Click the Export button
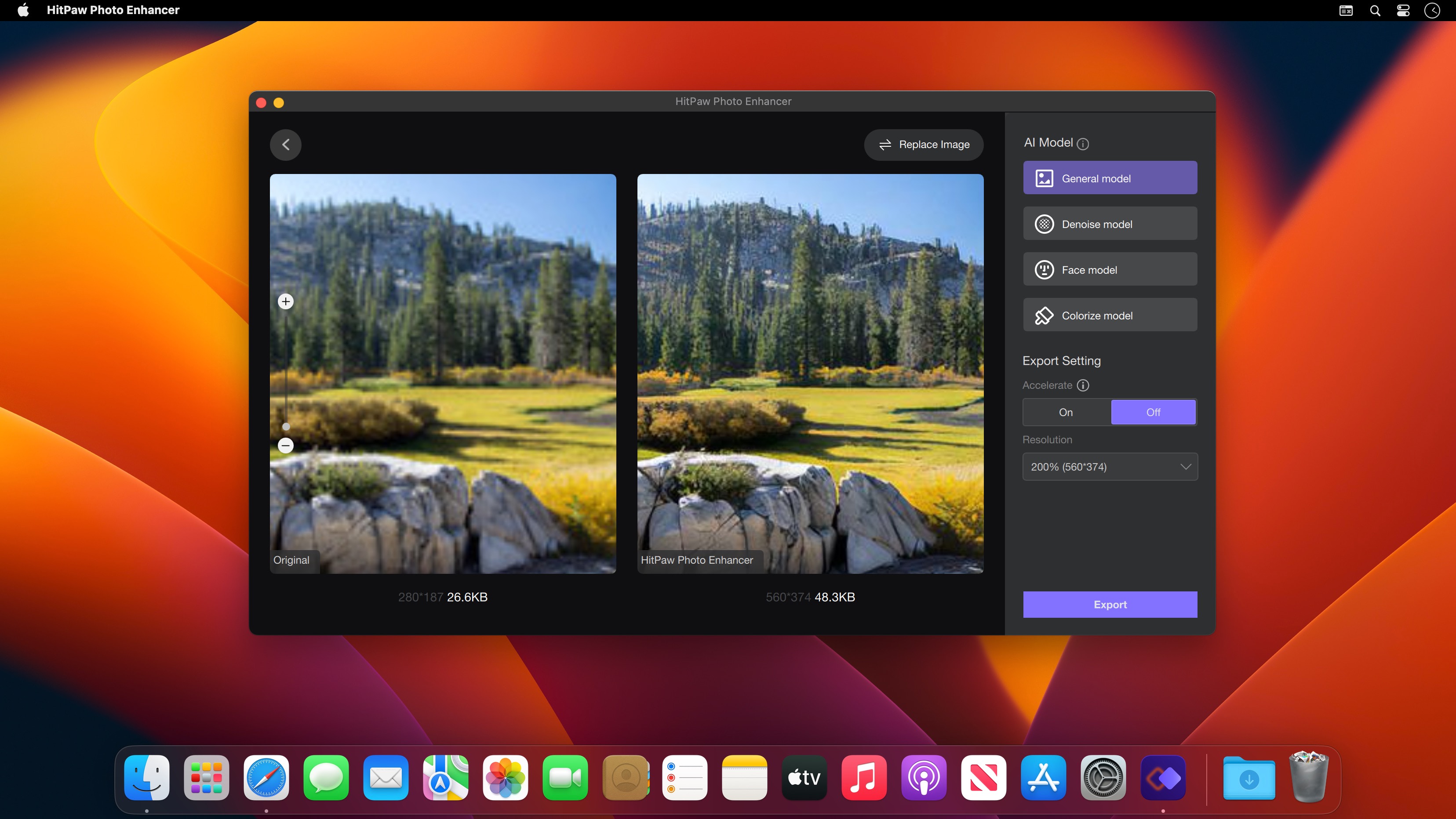This screenshot has height=819, width=1456. point(1110,604)
